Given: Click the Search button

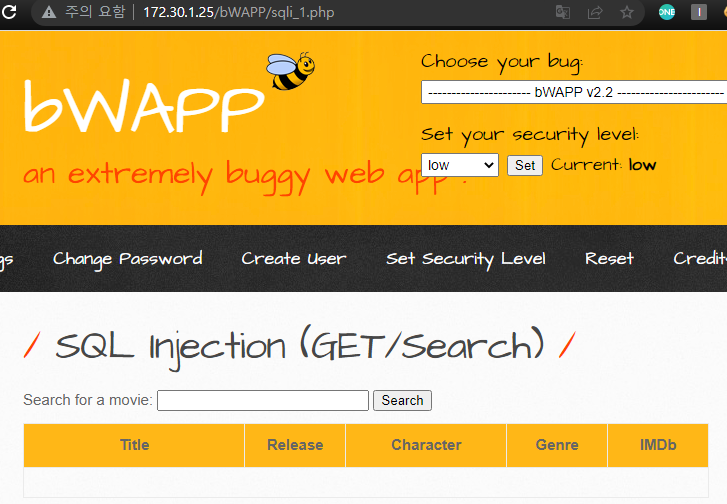Looking at the screenshot, I should click(402, 400).
